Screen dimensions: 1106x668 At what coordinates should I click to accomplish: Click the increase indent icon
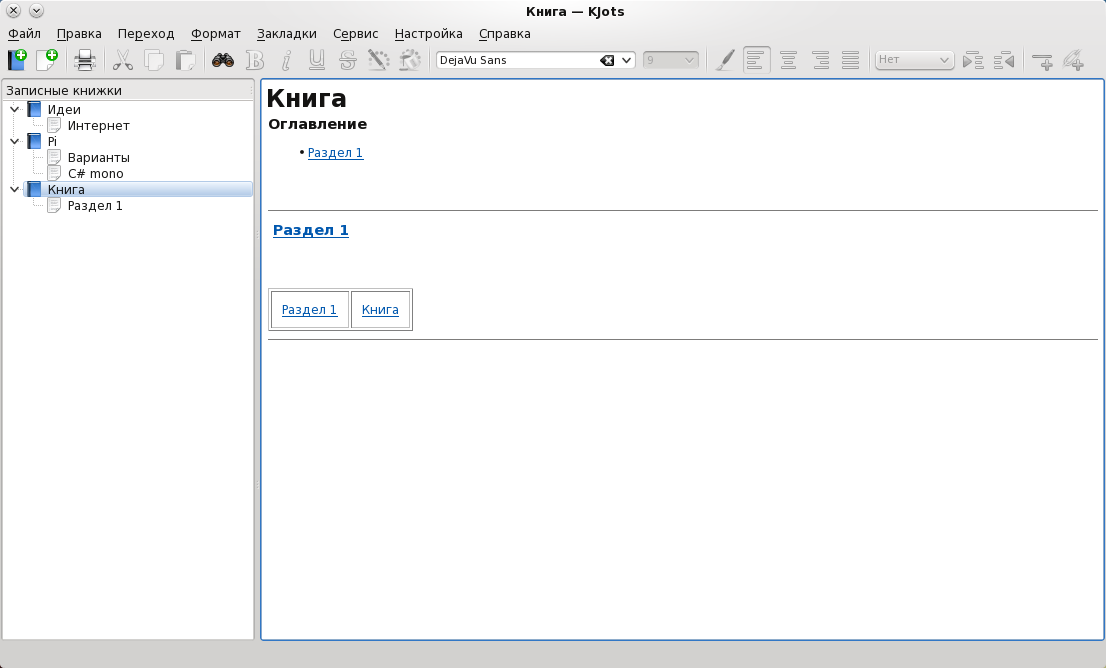972,60
